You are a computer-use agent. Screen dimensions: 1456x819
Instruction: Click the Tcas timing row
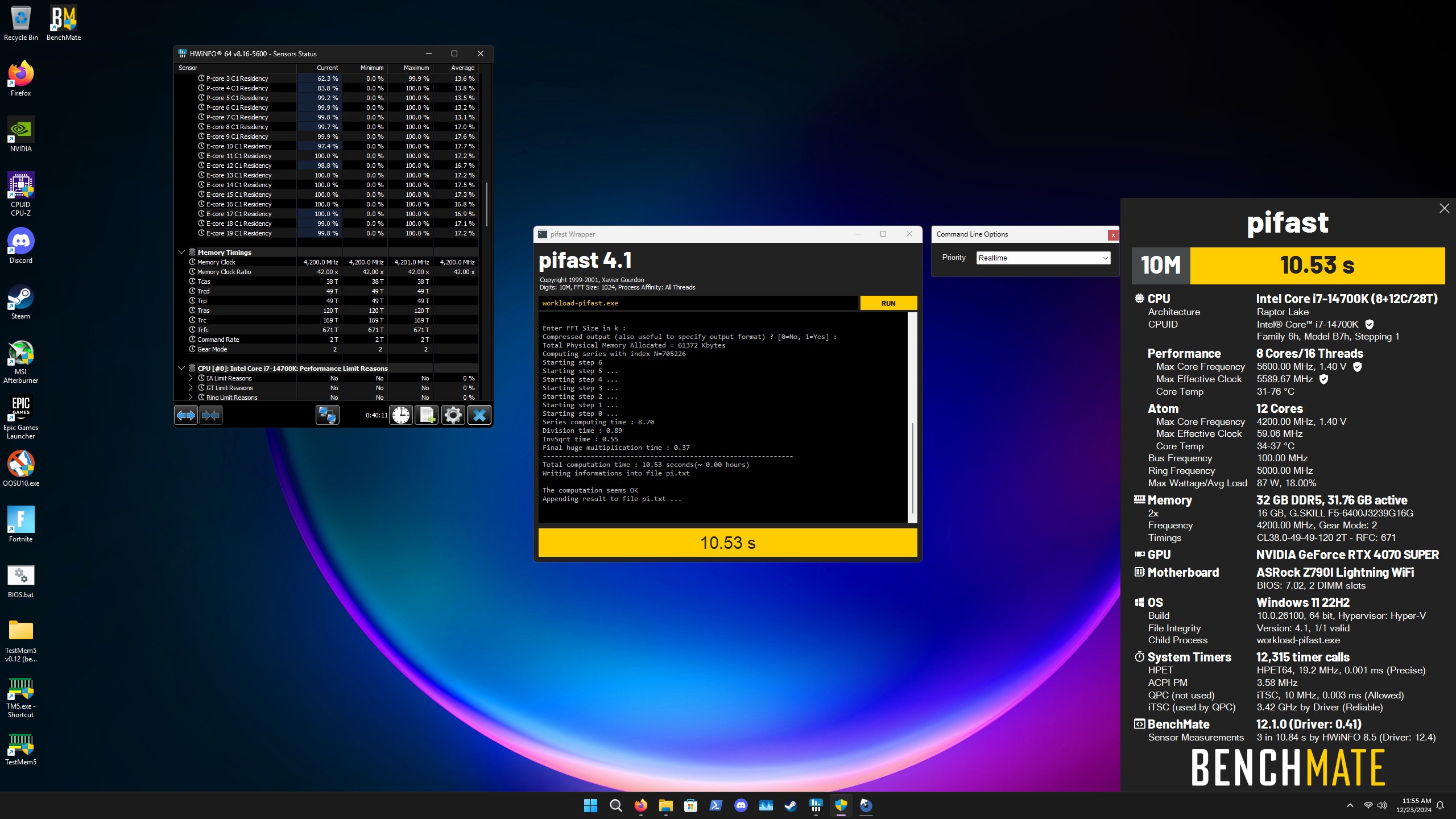[326, 282]
